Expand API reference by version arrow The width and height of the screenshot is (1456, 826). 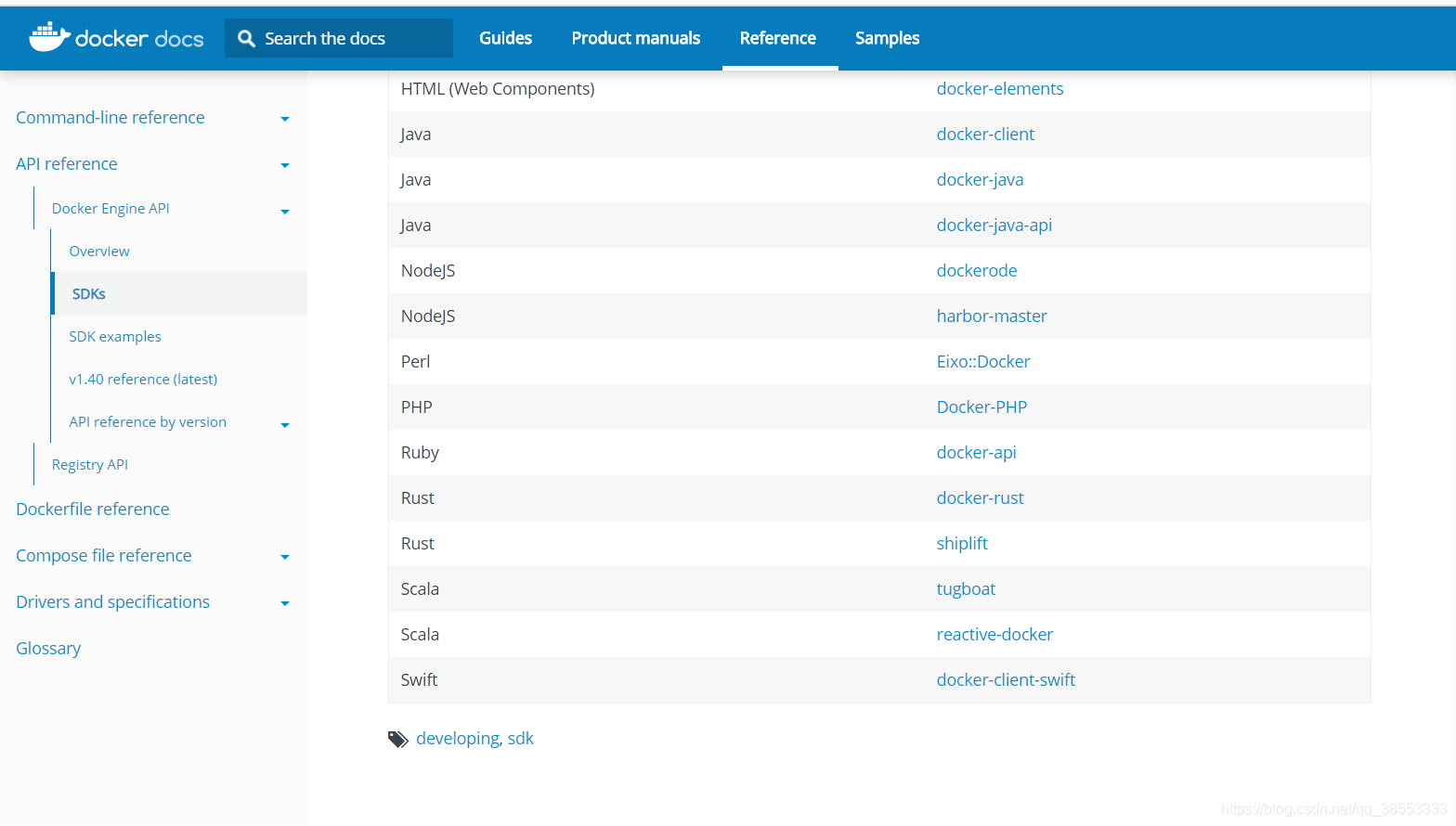(x=285, y=425)
